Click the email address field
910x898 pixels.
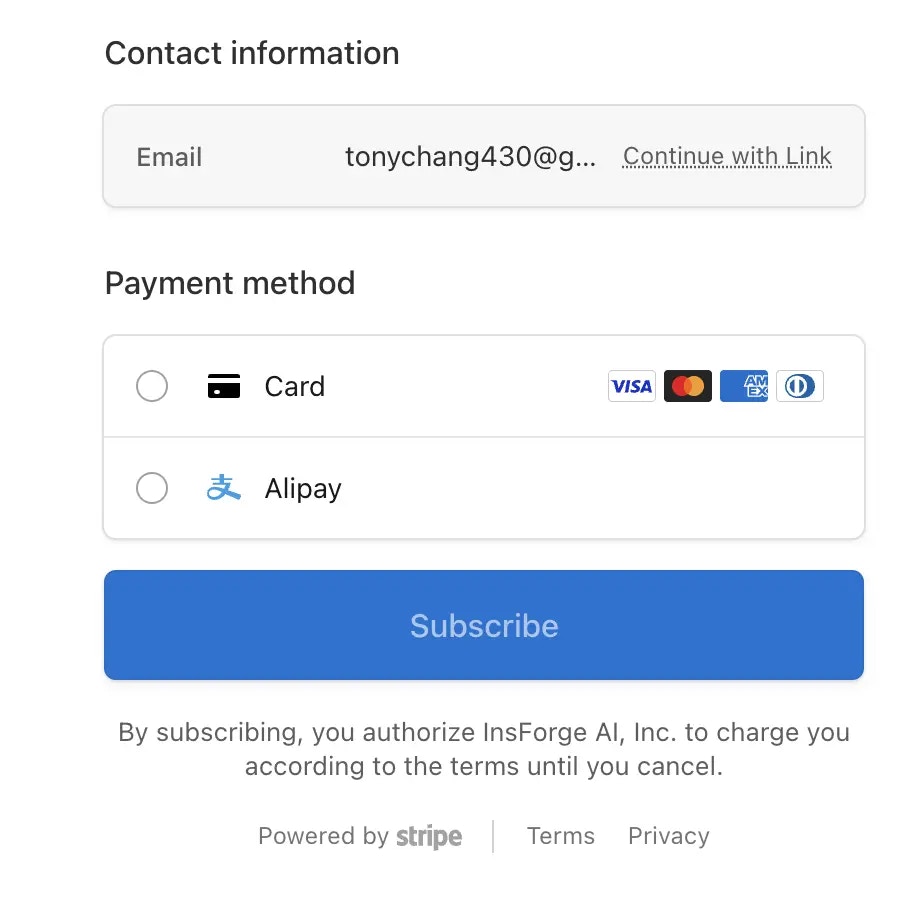coord(472,156)
